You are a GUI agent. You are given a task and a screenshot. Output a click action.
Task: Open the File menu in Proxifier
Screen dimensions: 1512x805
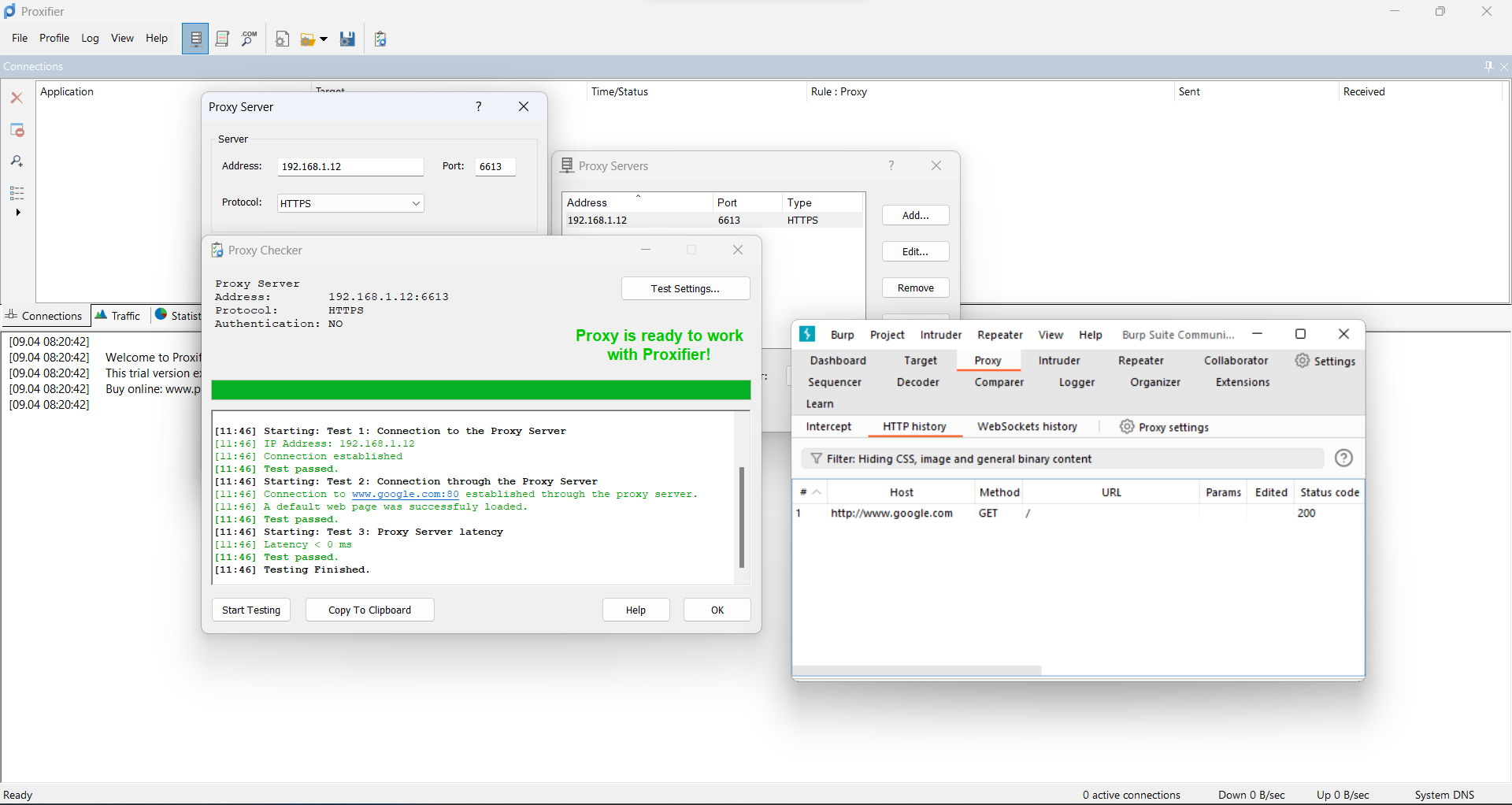[20, 38]
